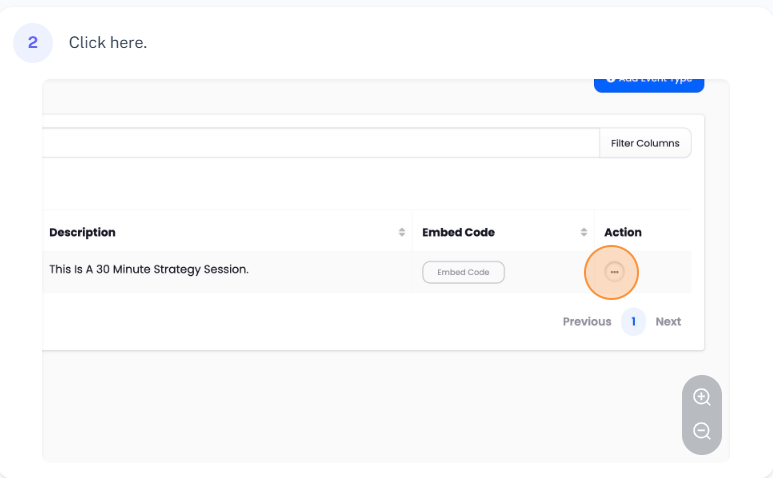773x478 pixels.
Task: Go to the Next page
Action: pyautogui.click(x=668, y=321)
